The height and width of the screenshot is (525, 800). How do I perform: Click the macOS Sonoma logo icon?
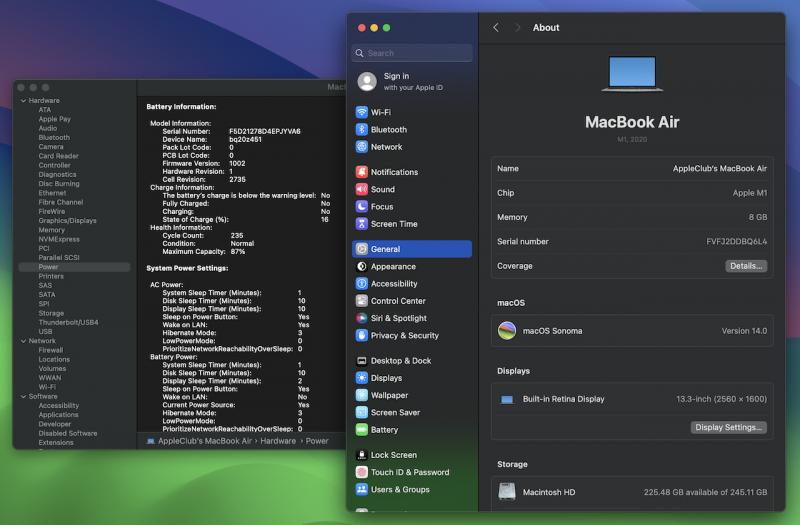click(507, 331)
